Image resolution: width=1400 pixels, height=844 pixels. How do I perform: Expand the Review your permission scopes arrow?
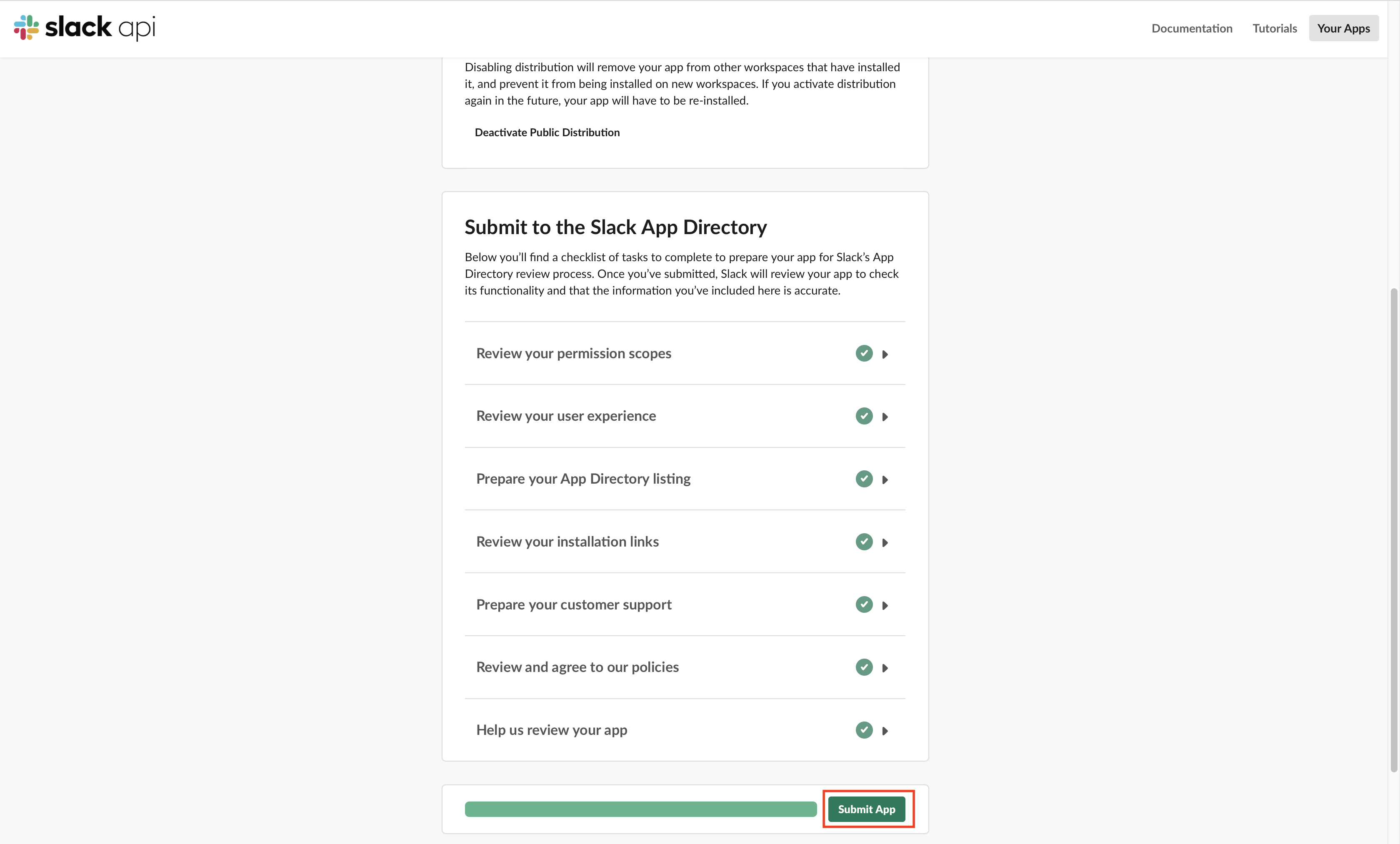coord(885,355)
